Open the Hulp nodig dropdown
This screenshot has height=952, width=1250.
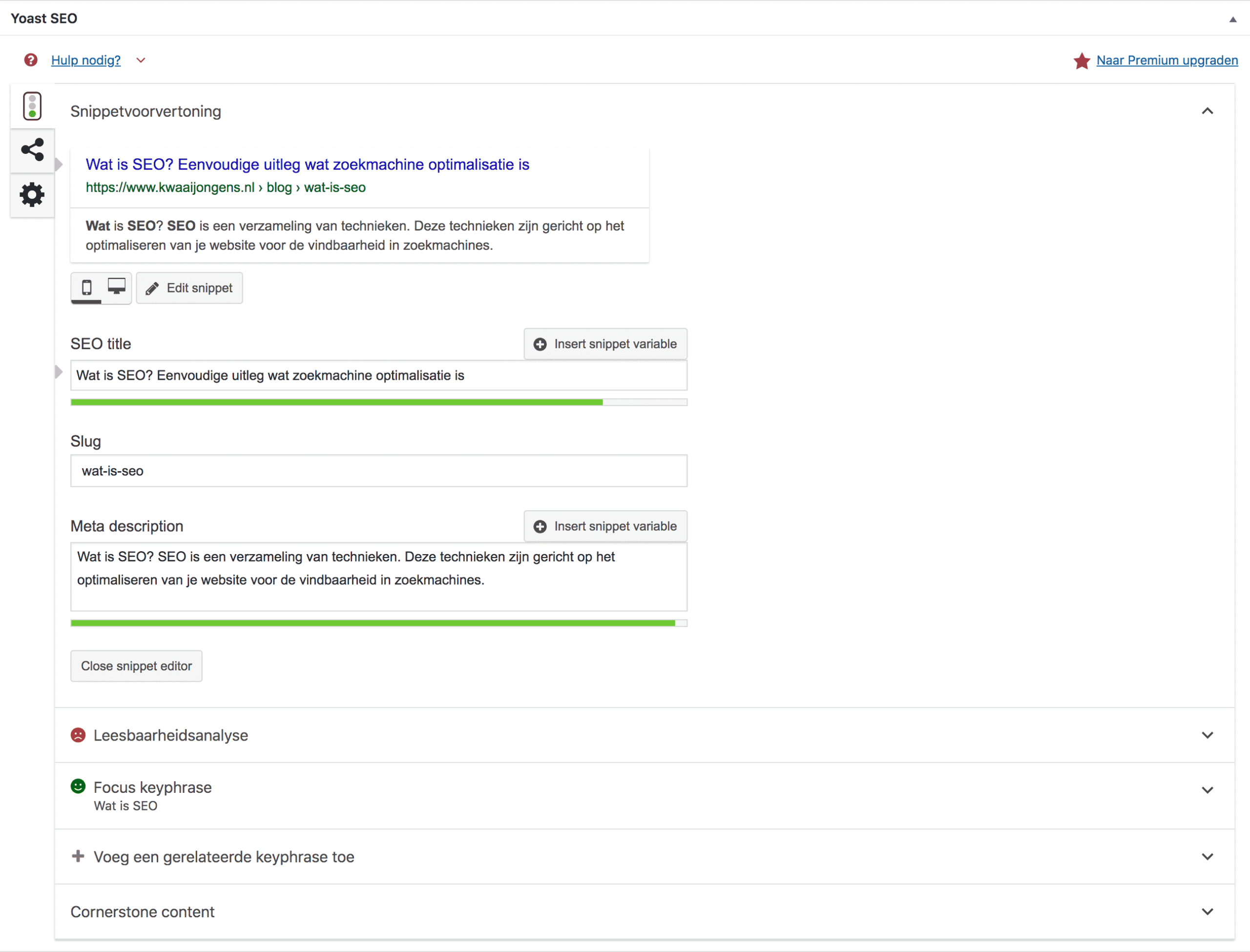141,60
